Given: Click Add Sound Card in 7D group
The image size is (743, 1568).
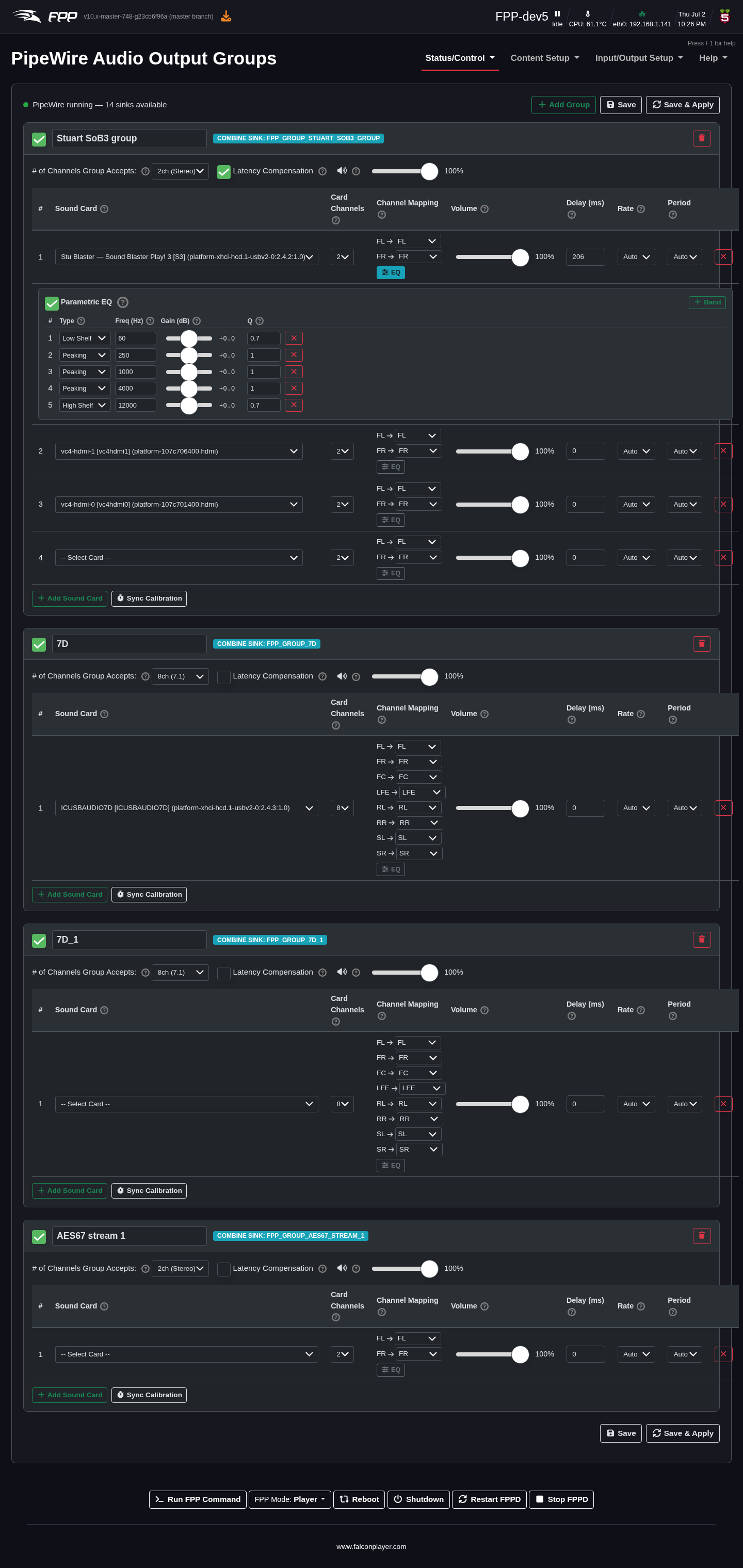Looking at the screenshot, I should point(69,894).
